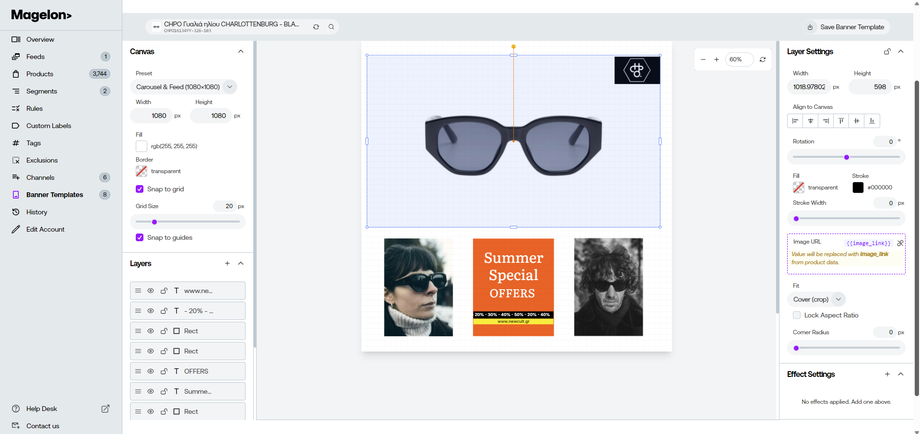Click the Grid Size slider
The width and height of the screenshot is (920, 434).
(188, 222)
